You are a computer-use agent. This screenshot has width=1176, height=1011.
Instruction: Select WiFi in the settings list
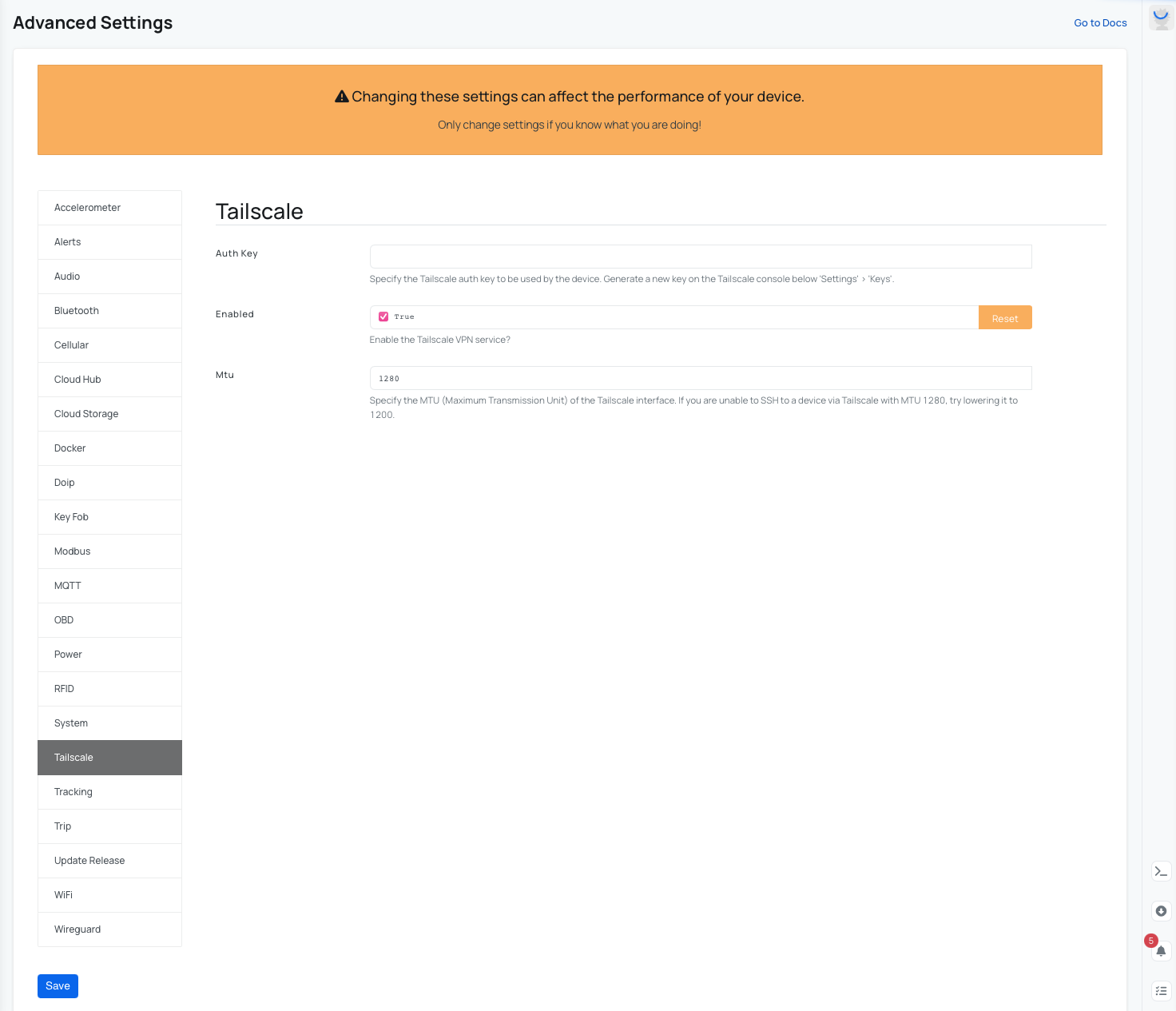coord(109,895)
